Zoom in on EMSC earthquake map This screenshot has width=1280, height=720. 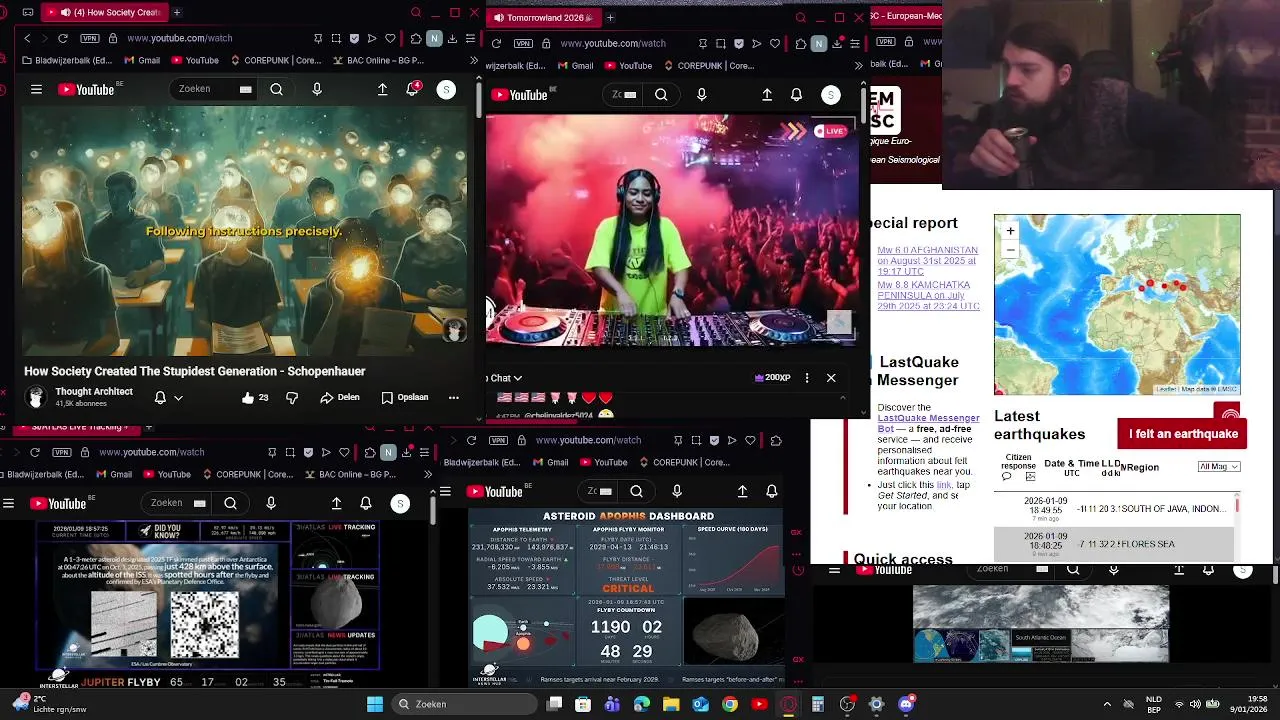[1010, 231]
